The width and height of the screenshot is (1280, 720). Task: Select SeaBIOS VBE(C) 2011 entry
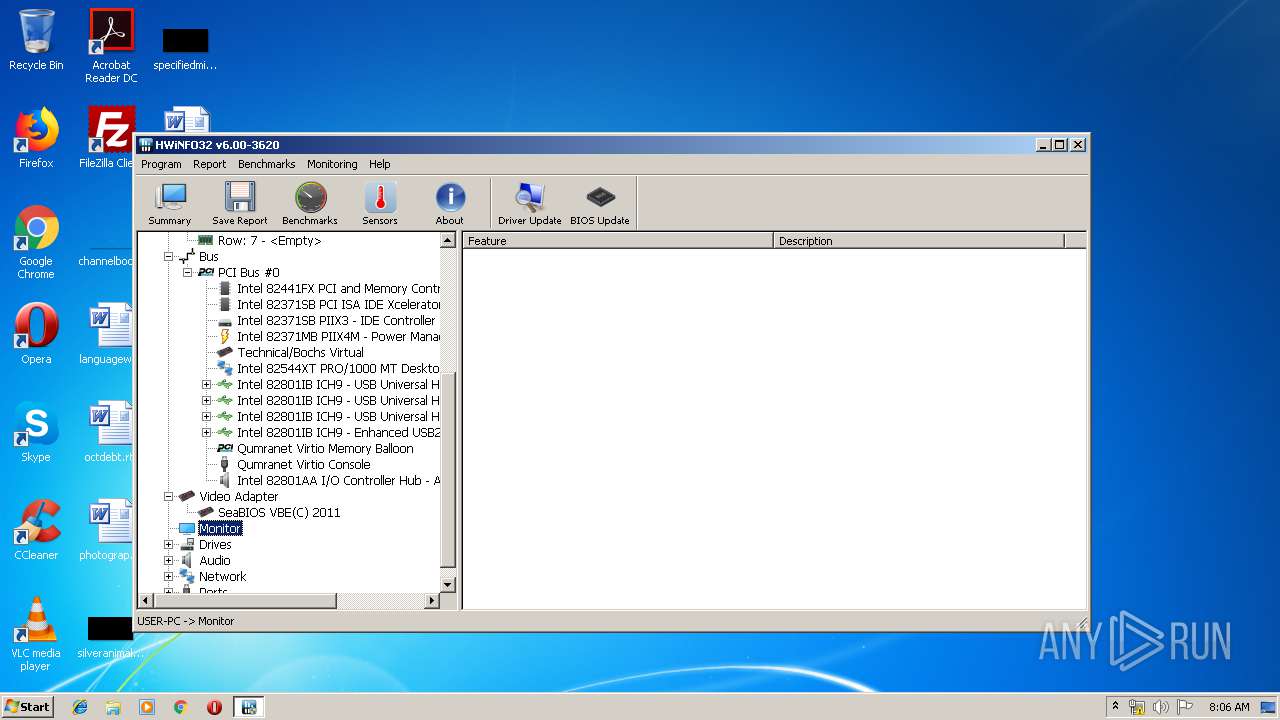[279, 513]
